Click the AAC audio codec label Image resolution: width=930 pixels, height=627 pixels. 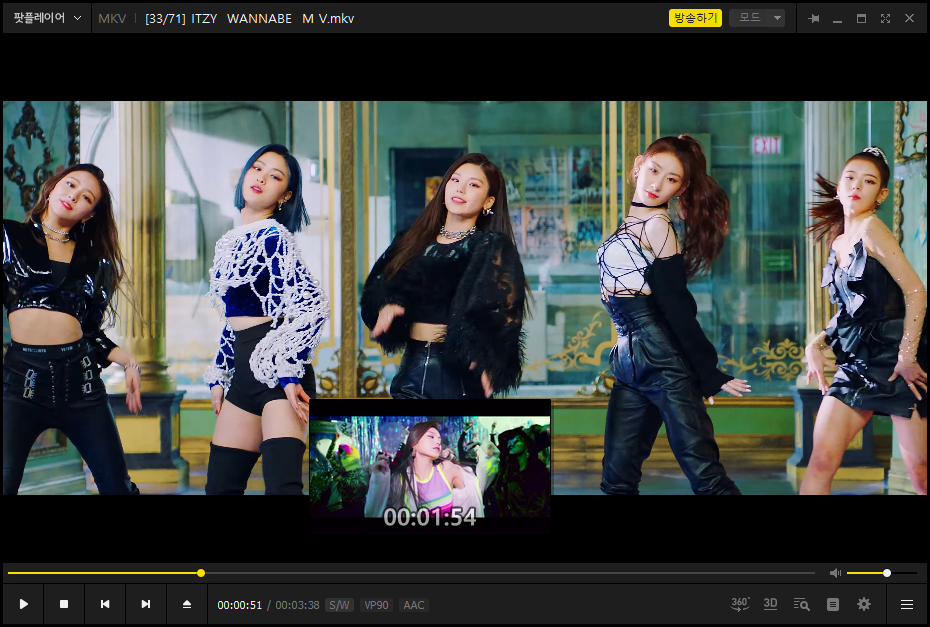coord(413,605)
